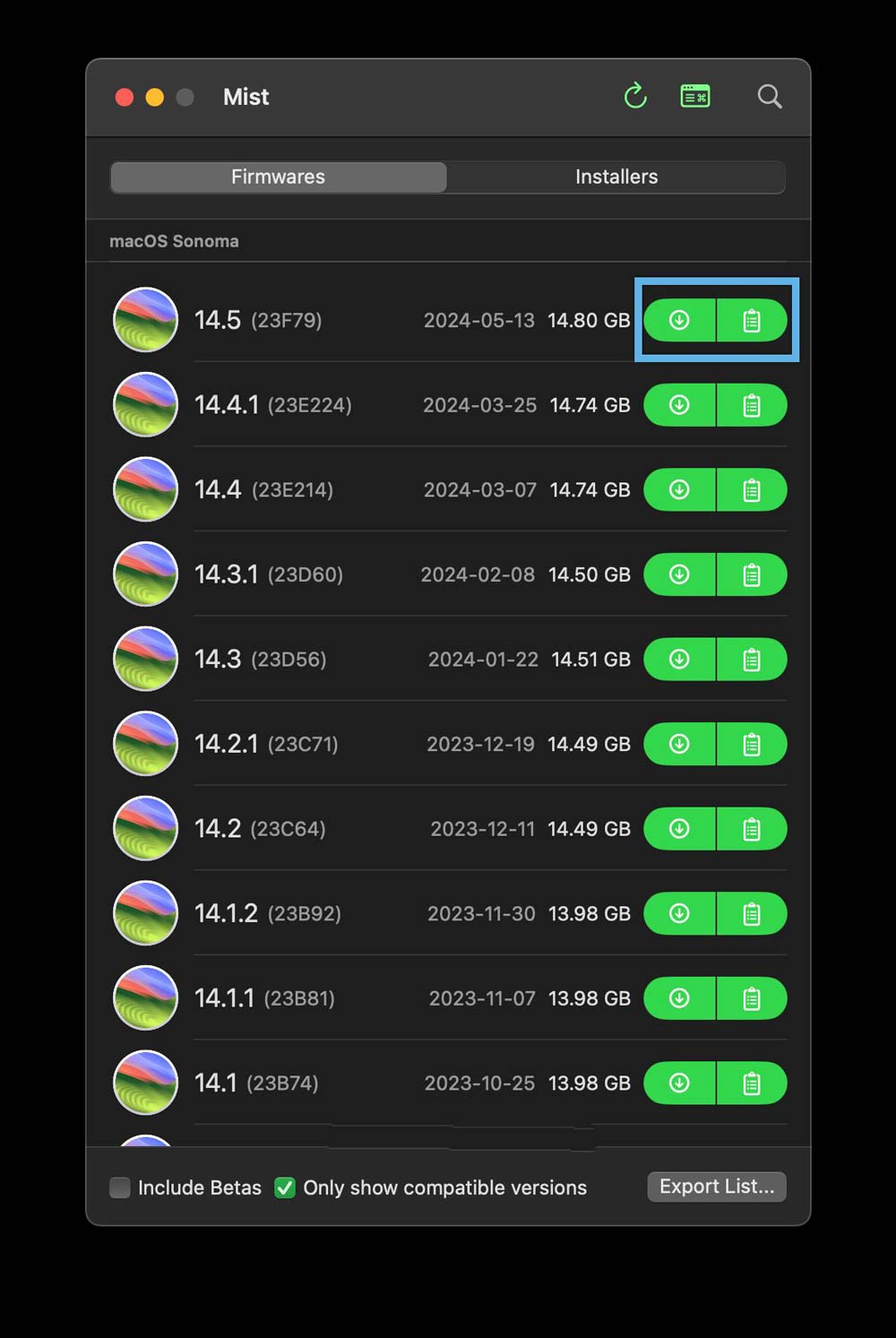Screen dimensions: 896x1338
Task: Click the Sonoma icon beside version 14.3.1
Action: 145,574
